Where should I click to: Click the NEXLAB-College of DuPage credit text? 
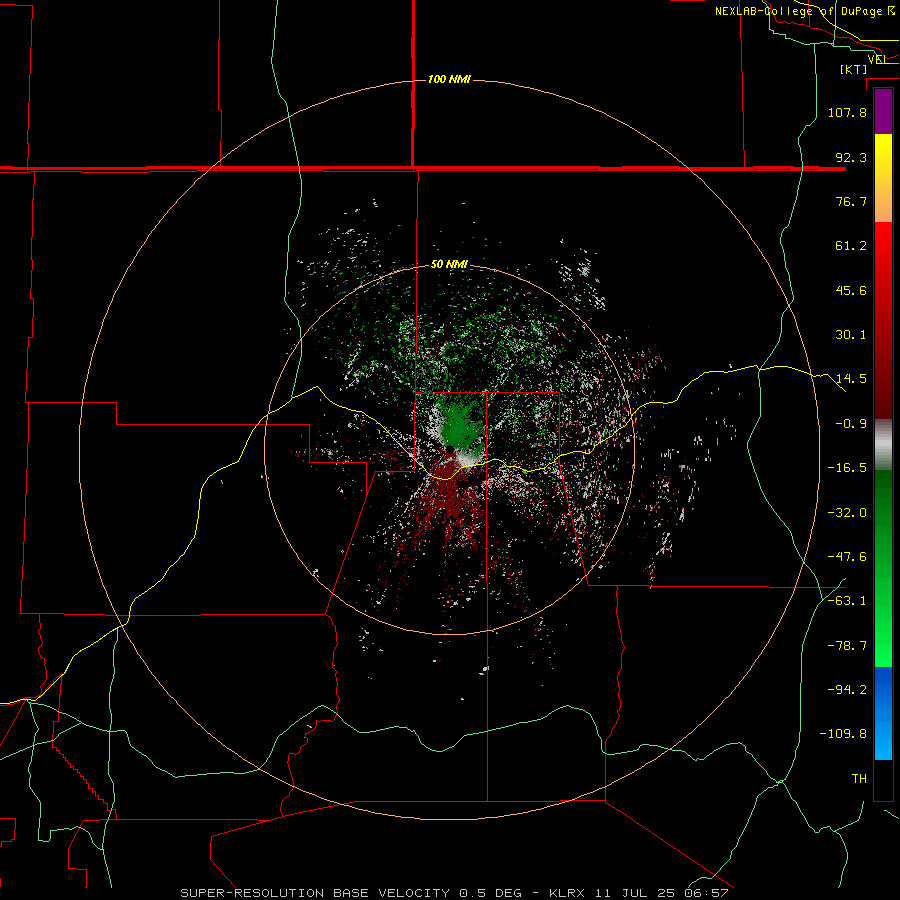(805, 11)
